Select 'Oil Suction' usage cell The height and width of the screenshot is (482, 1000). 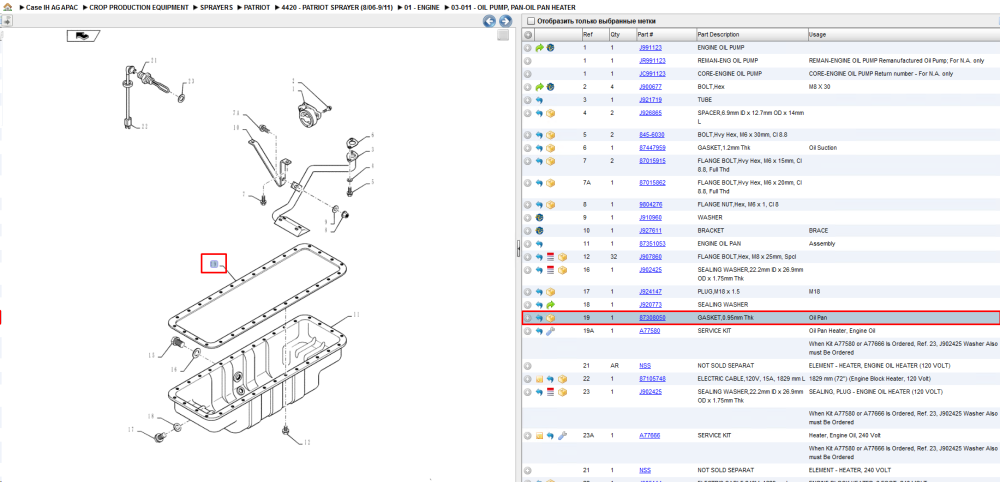[x=823, y=148]
